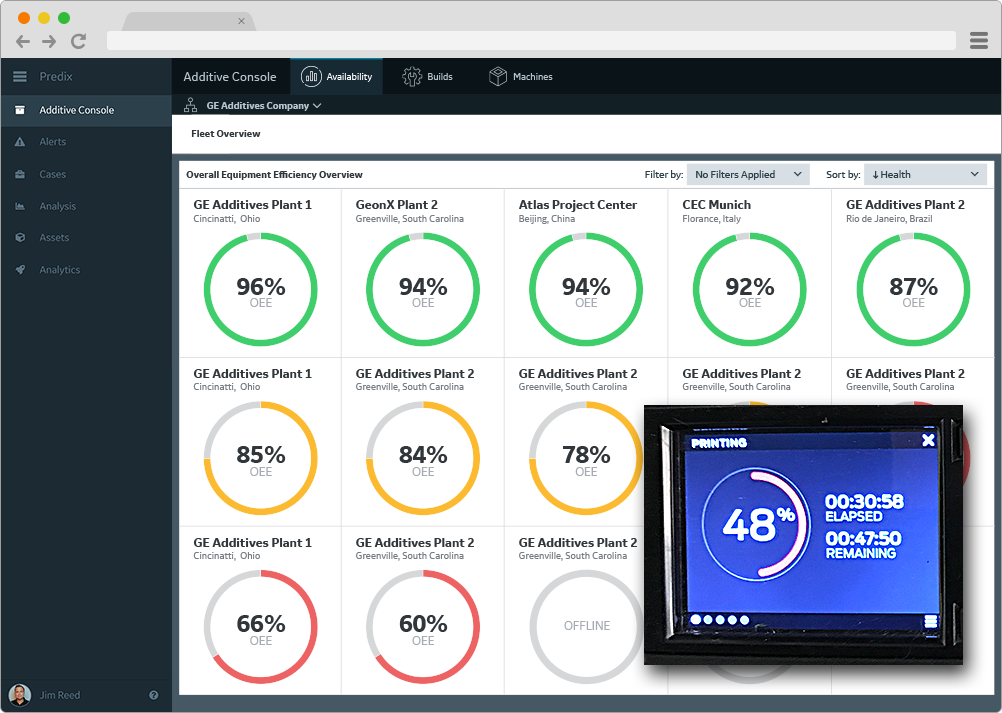Reload the page with refresh icon
Image resolution: width=1002 pixels, height=713 pixels.
[78, 42]
